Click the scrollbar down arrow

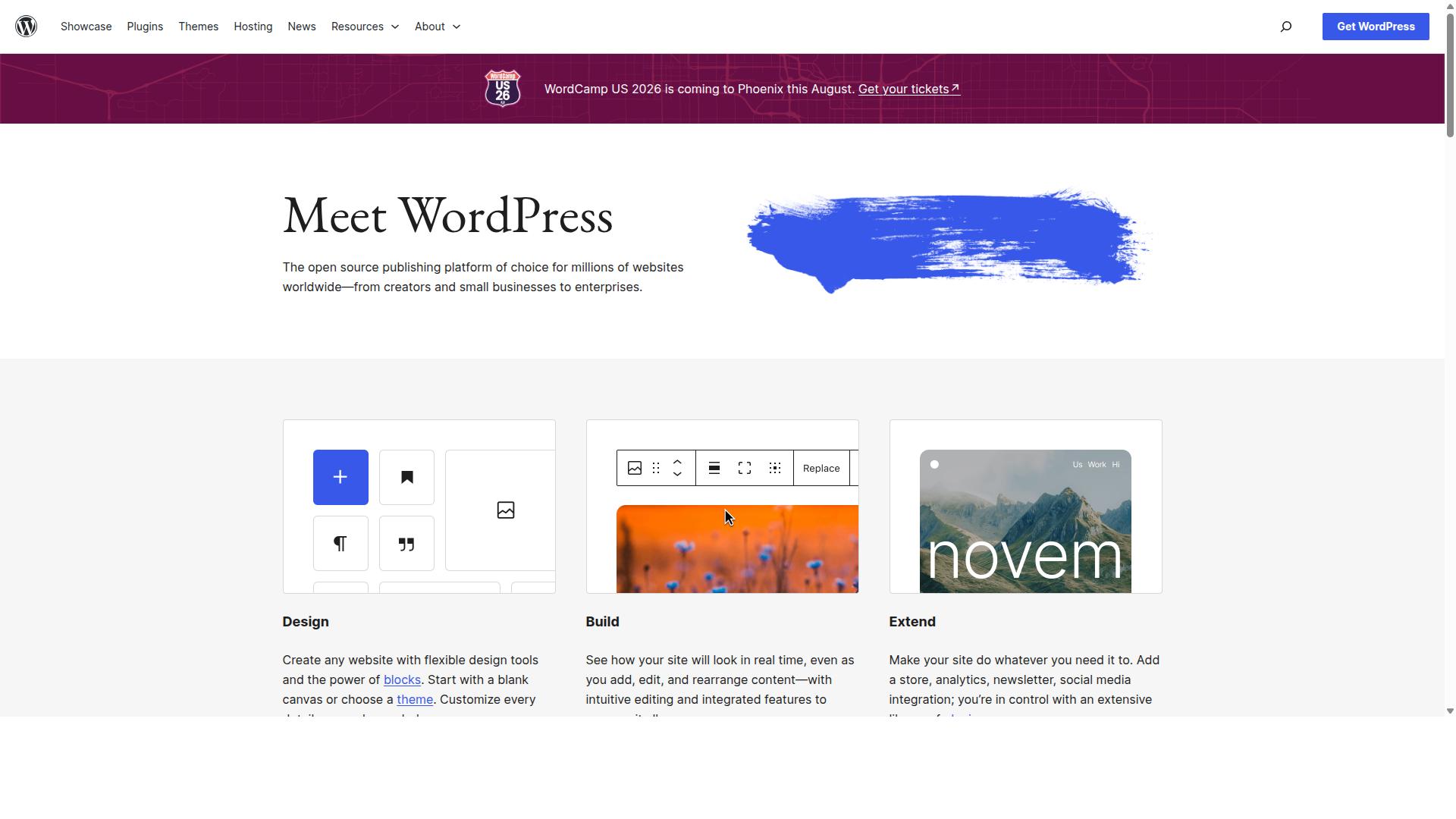tap(1450, 711)
